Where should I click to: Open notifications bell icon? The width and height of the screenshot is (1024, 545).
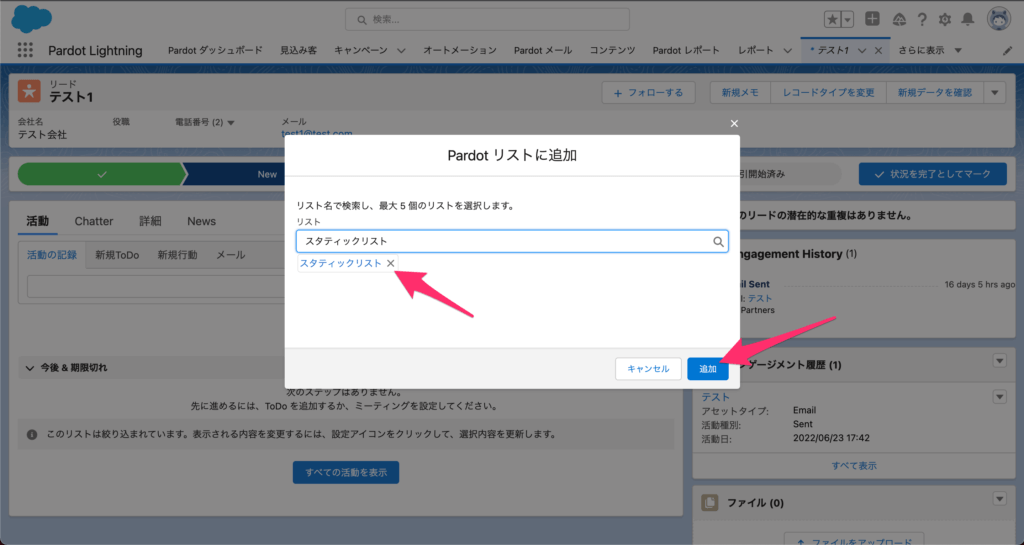(x=968, y=20)
